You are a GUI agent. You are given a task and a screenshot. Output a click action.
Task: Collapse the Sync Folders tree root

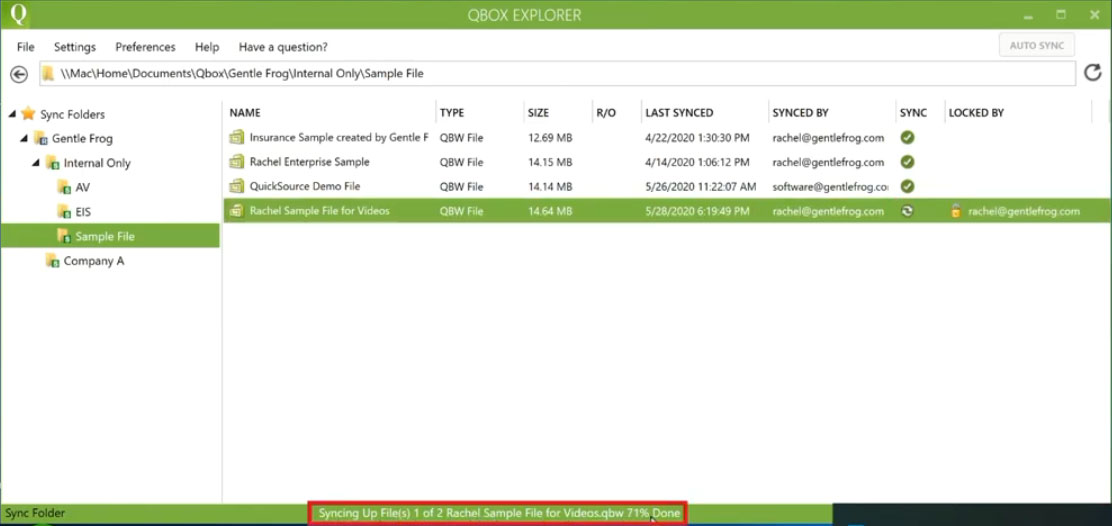[12, 115]
